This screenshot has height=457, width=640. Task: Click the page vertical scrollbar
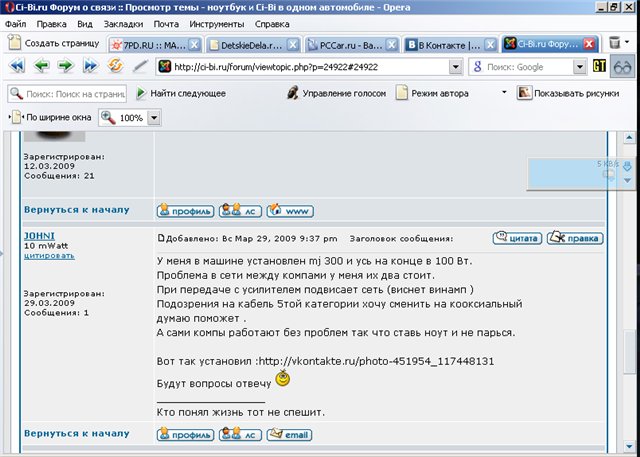[x=632, y=300]
